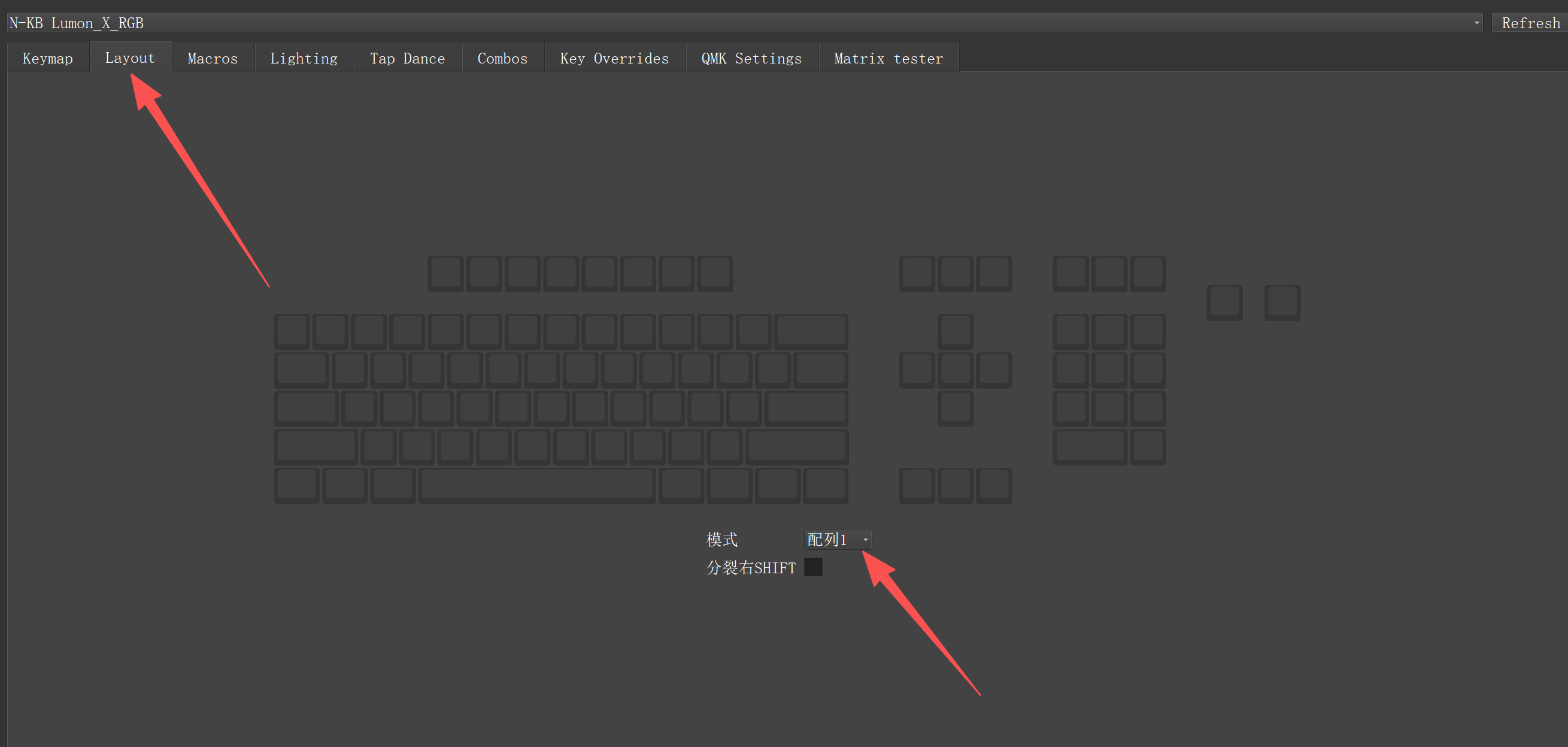1568x747 pixels.
Task: Open the QMK Settings tab
Action: pos(751,59)
